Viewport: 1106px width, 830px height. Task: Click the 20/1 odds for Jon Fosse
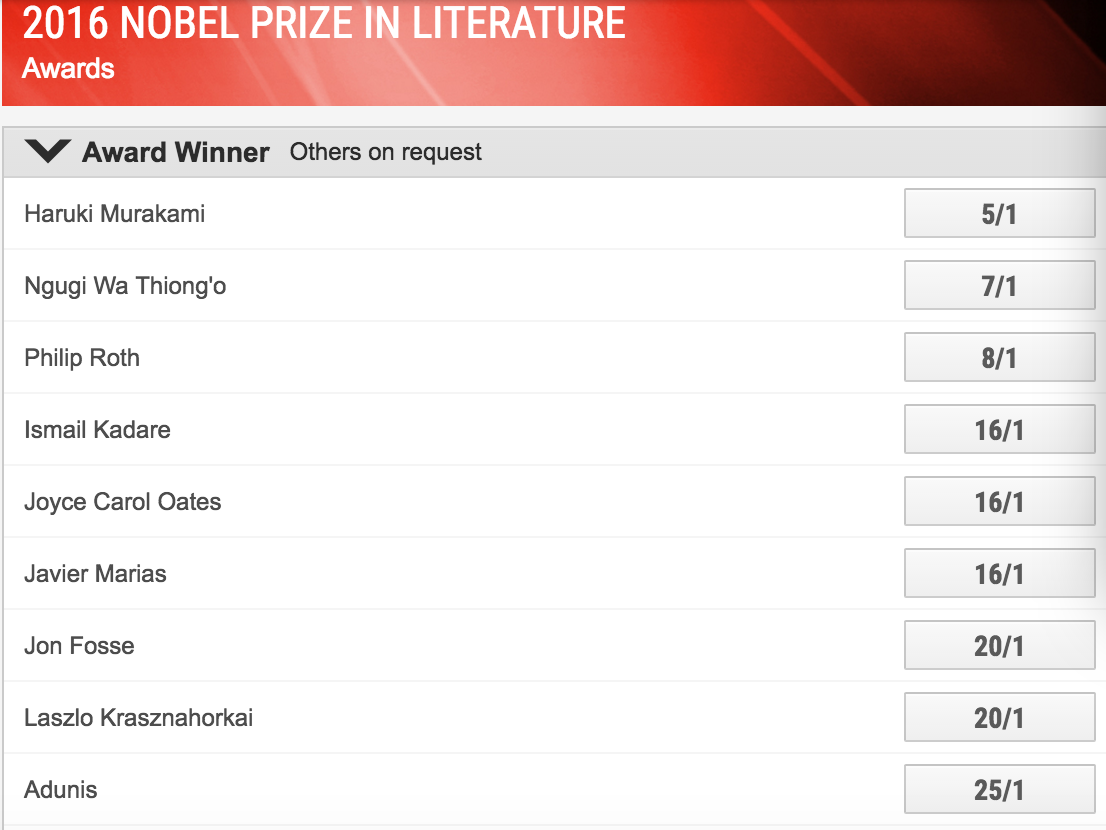999,646
